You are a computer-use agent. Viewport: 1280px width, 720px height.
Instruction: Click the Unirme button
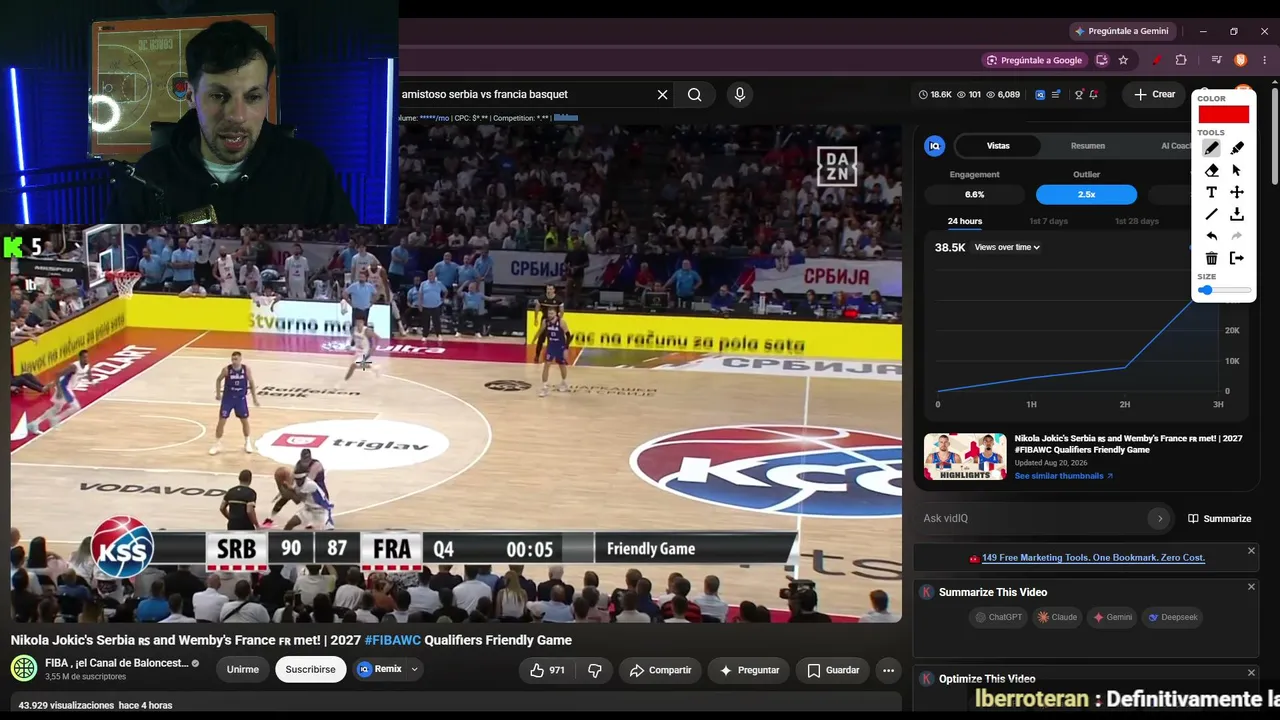[243, 670]
